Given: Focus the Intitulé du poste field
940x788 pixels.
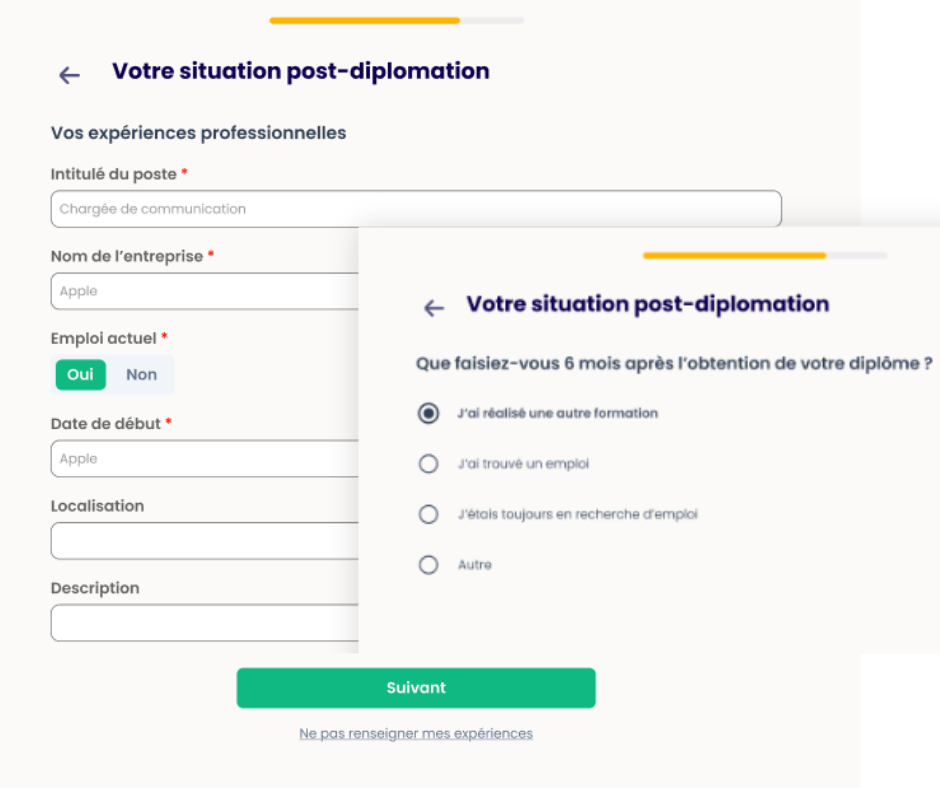Looking at the screenshot, I should point(415,209).
